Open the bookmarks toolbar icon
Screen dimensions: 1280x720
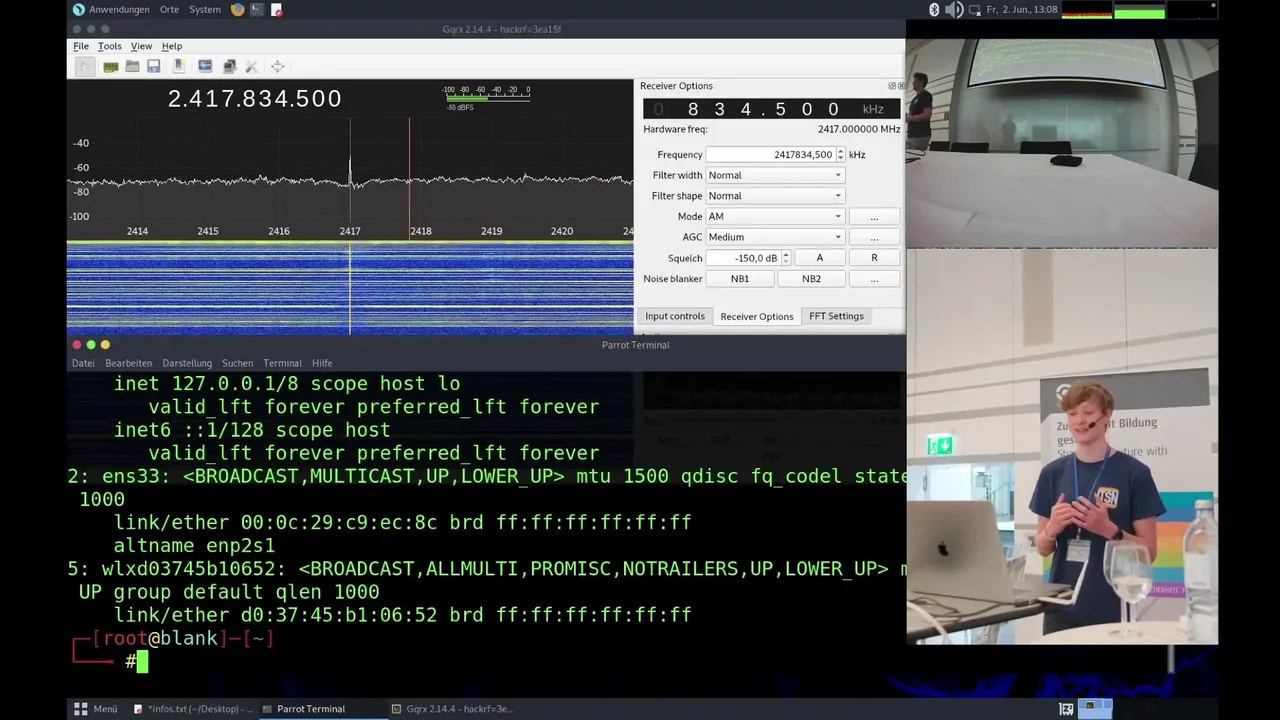point(179,66)
